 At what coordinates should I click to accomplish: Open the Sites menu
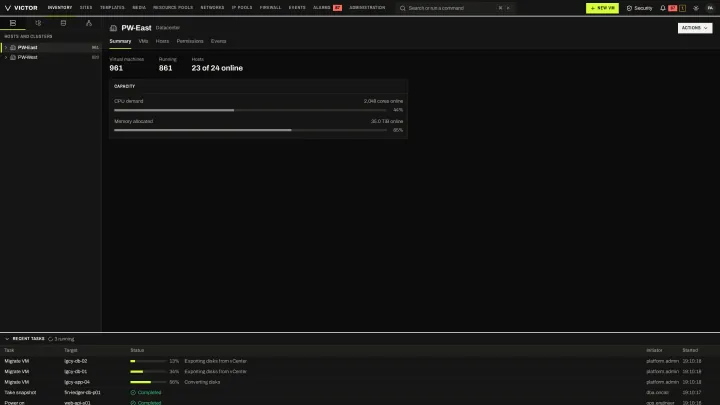click(86, 8)
